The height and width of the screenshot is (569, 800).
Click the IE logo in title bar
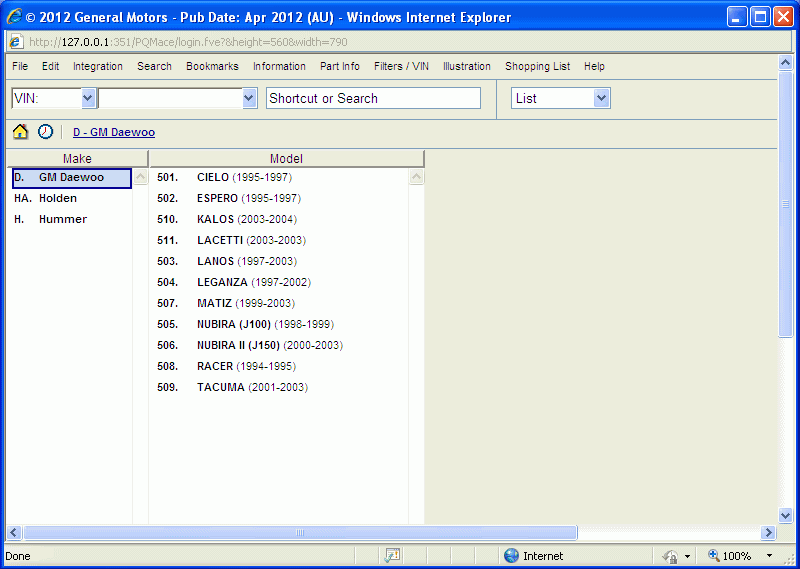click(14, 17)
